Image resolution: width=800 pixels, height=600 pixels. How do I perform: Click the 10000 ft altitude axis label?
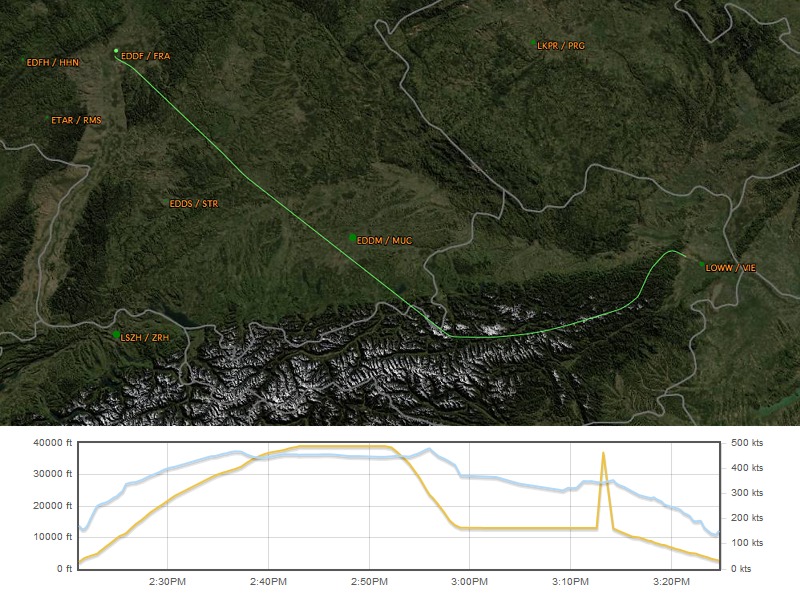click(x=53, y=537)
